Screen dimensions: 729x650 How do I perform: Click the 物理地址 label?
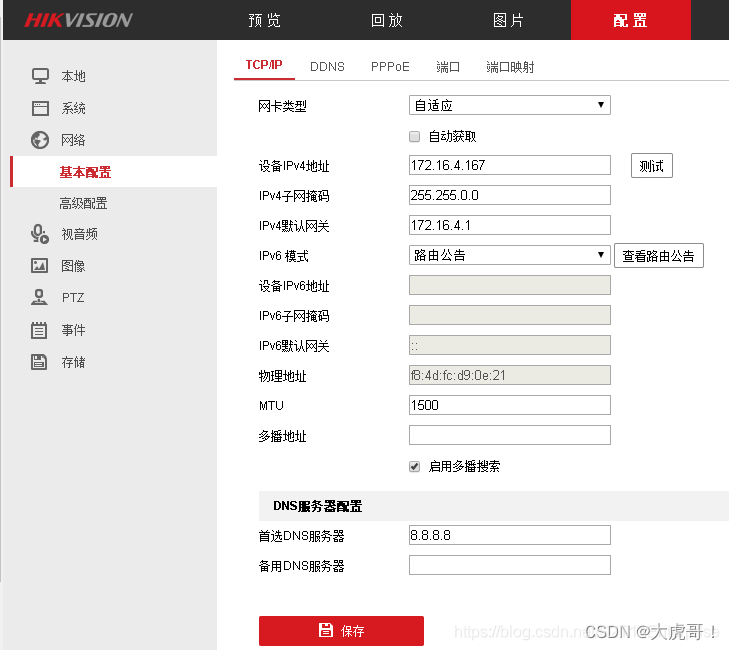coord(282,376)
